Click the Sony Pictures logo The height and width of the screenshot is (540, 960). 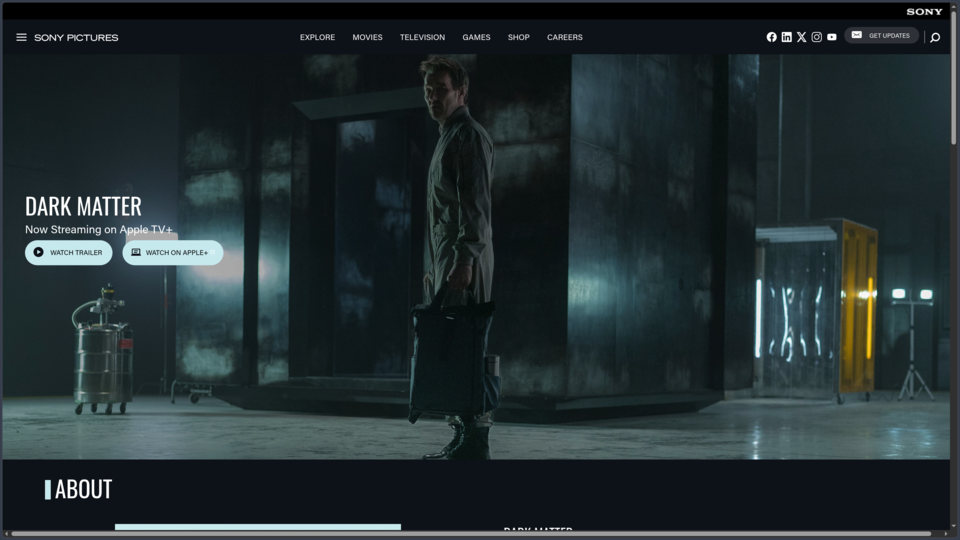pyautogui.click(x=76, y=37)
